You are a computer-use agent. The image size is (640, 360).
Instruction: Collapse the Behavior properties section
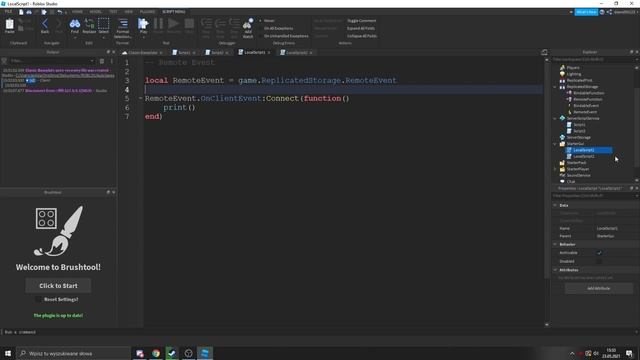click(x=555, y=244)
